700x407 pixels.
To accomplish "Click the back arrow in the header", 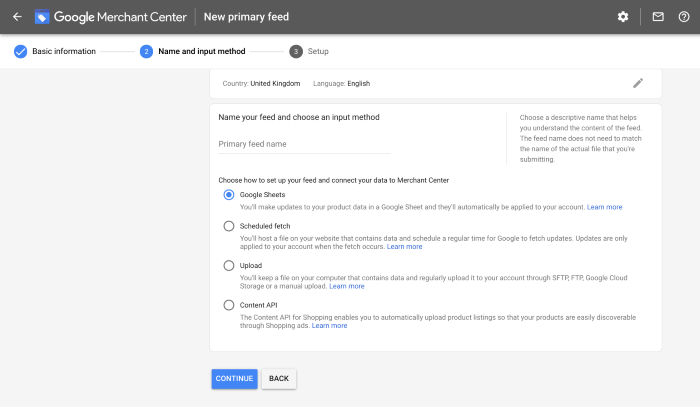I will pos(17,17).
